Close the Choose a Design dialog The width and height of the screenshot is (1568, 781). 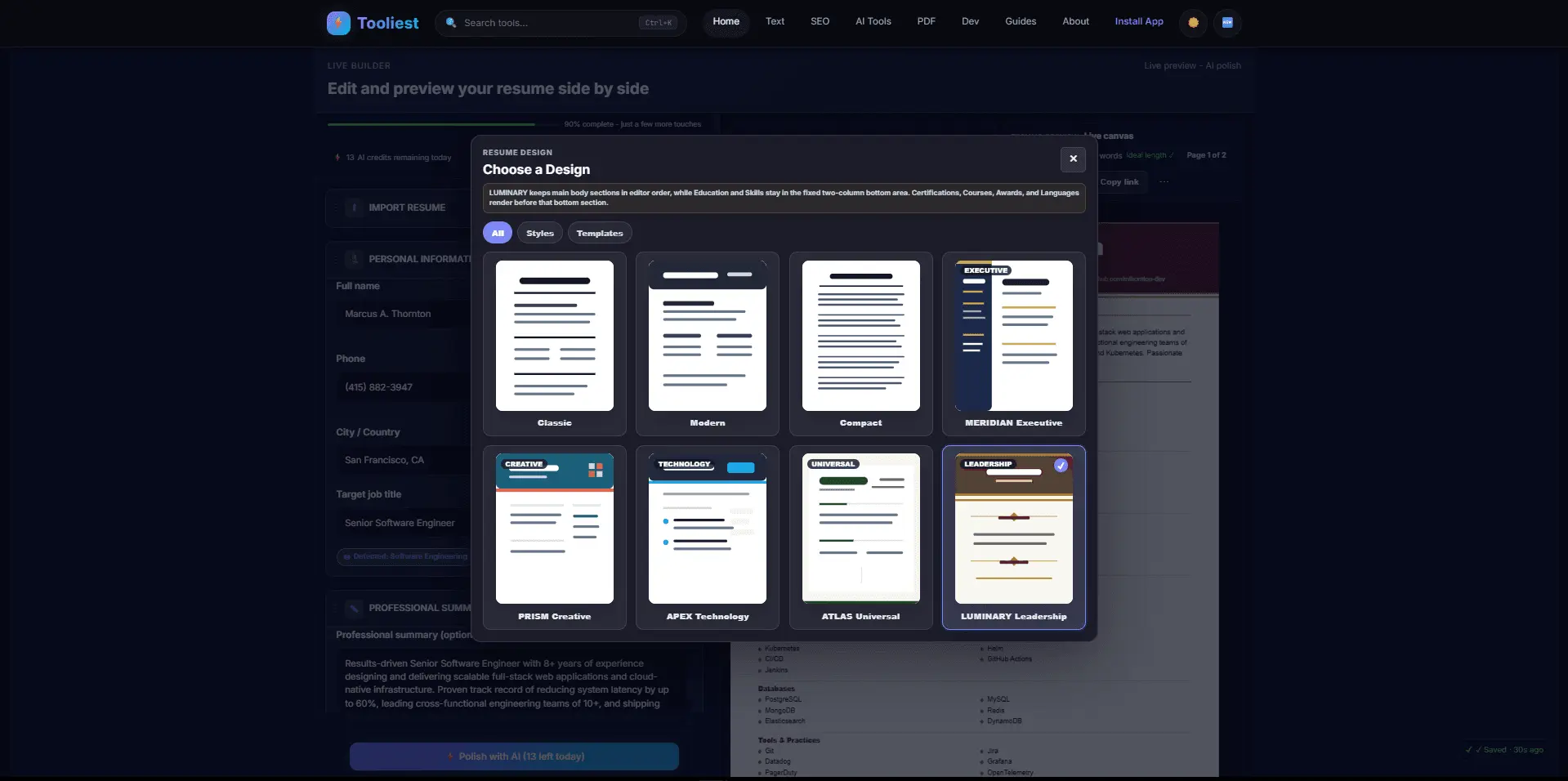tap(1073, 159)
